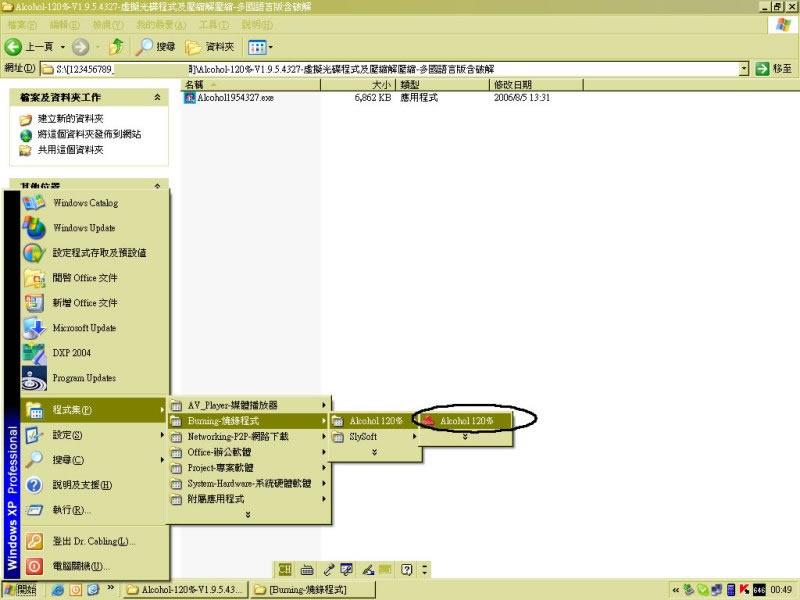800x600 pixels.
Task: Expand hidden items below SlySoft
Action: (374, 452)
